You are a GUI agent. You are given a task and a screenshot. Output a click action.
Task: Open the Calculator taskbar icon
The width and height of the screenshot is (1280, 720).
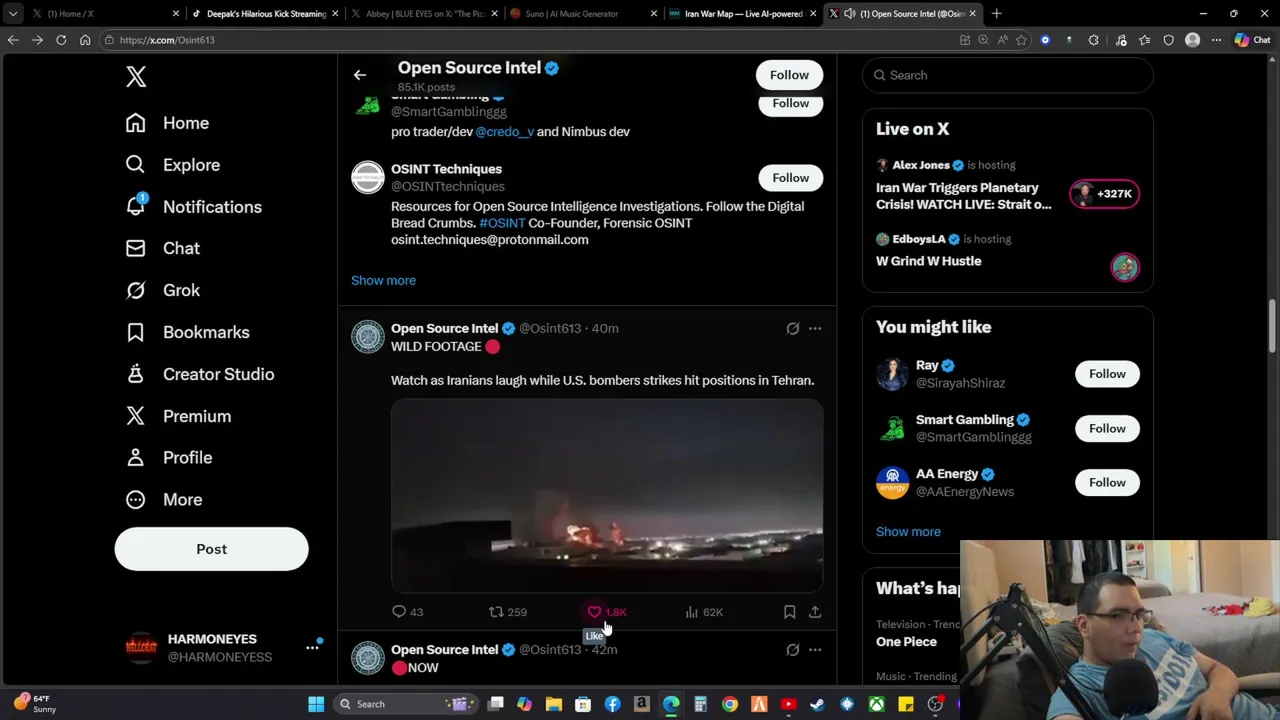pyautogui.click(x=701, y=704)
